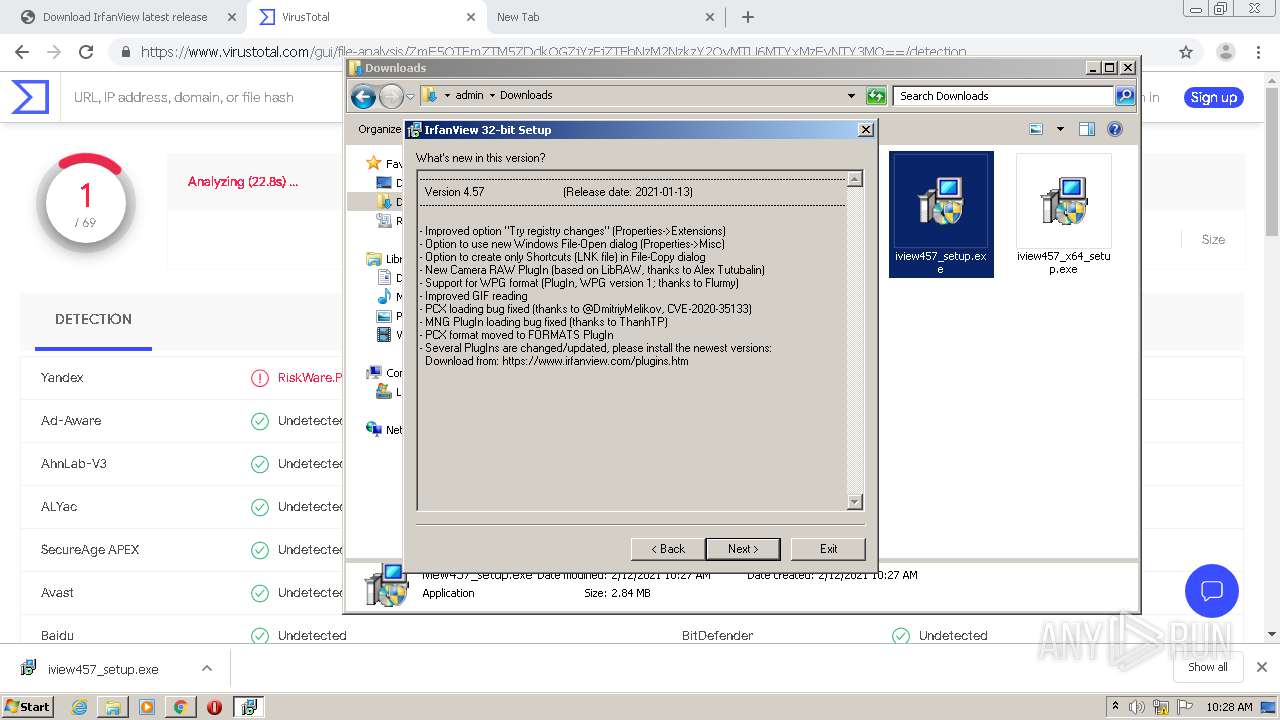This screenshot has width=1280, height=720.
Task: Change the view icon in Explorer toolbar
Action: [x=1036, y=129]
